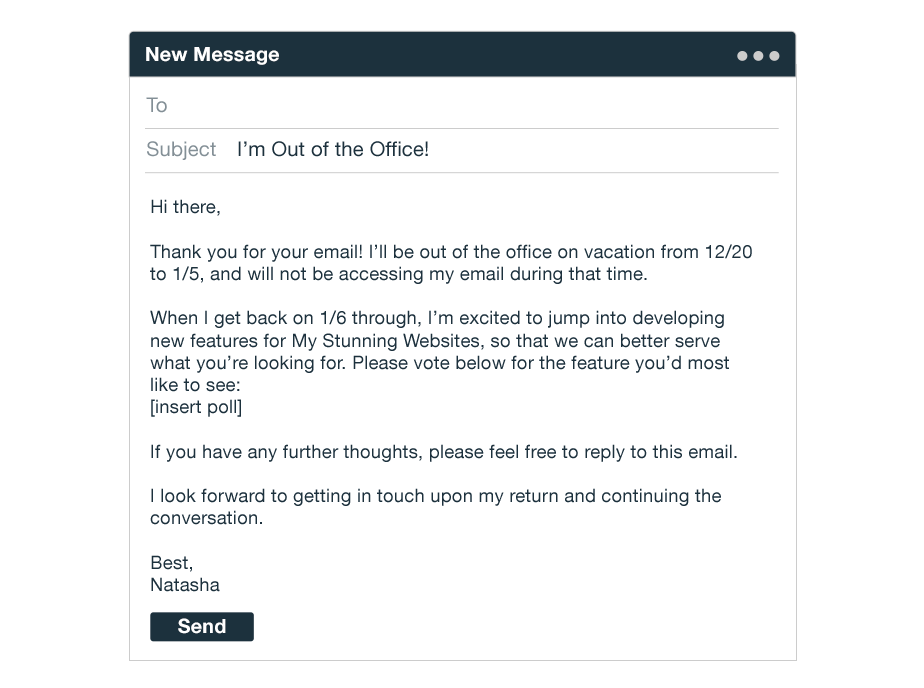Click the last dot in the header
Image resolution: width=924 pixels, height=688 pixels.
(x=774, y=56)
